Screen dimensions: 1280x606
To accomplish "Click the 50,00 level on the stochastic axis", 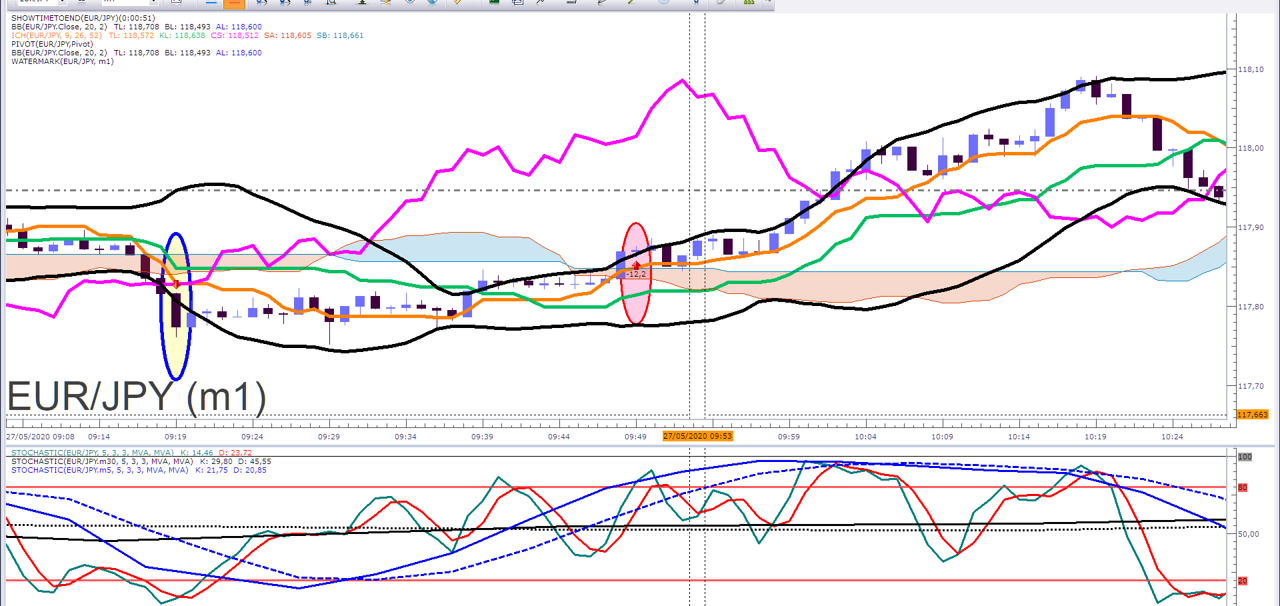I will 1250,534.
